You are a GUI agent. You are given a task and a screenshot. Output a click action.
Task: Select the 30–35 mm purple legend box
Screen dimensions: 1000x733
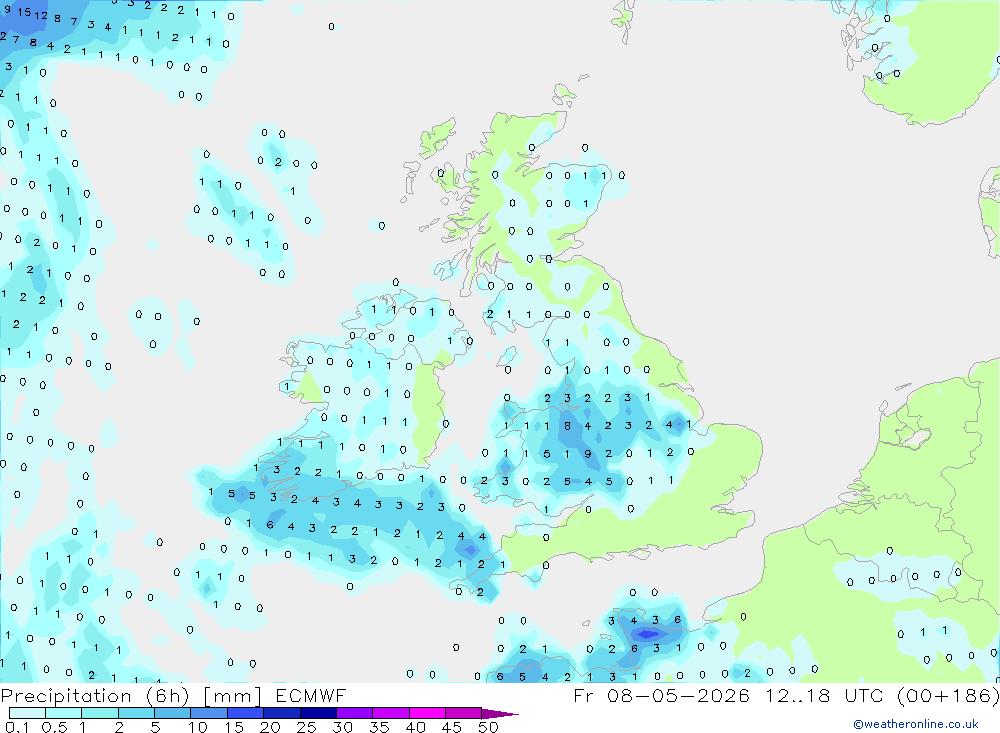pos(355,713)
